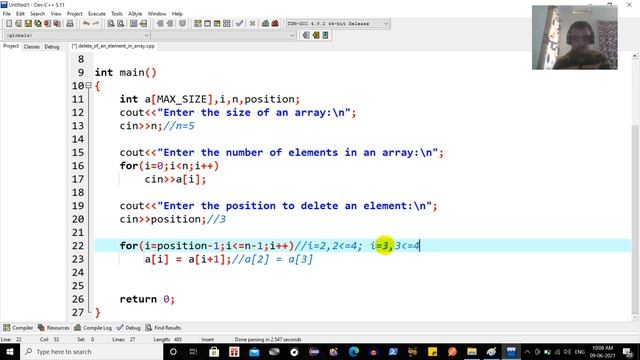Open the TDM-GCC compiler set dropdown

[x=338, y=24]
